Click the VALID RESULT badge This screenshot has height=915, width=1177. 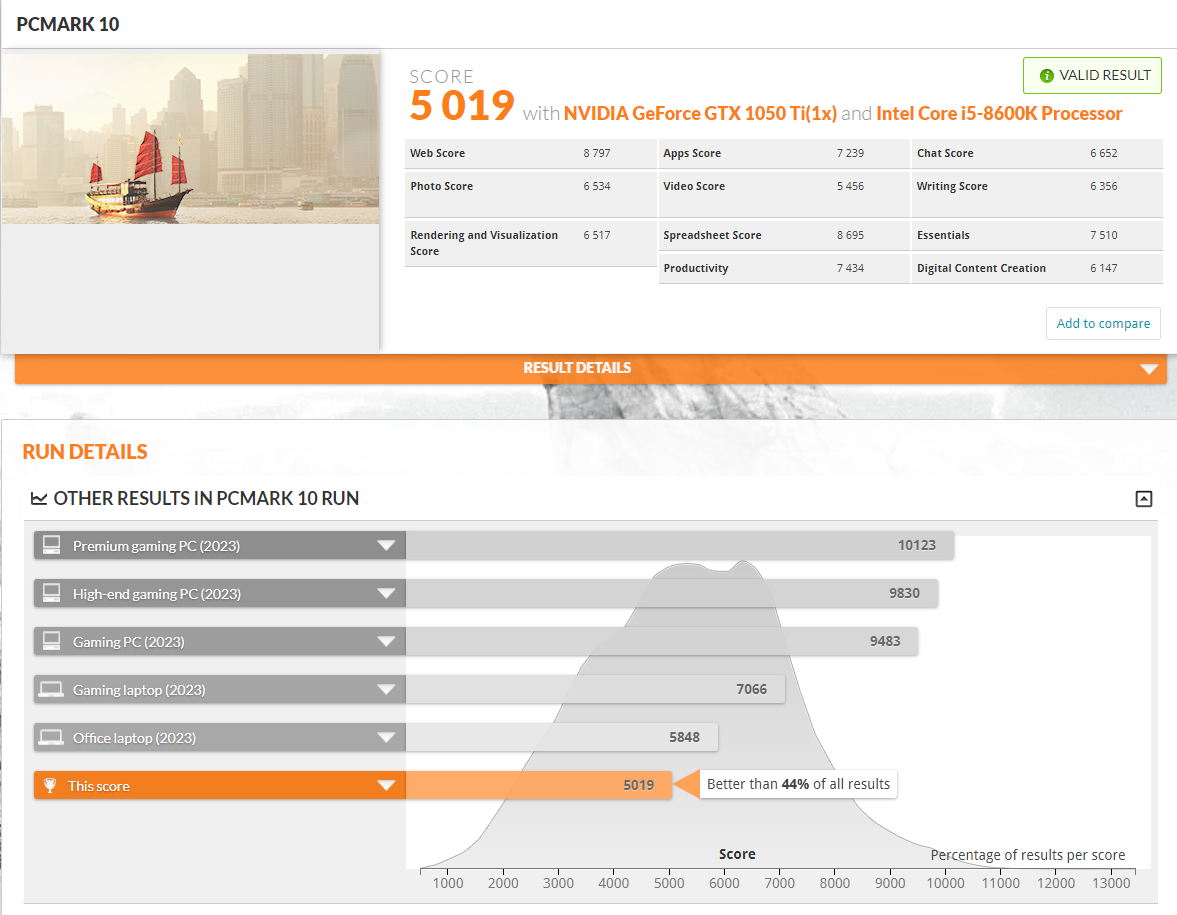pos(1092,76)
